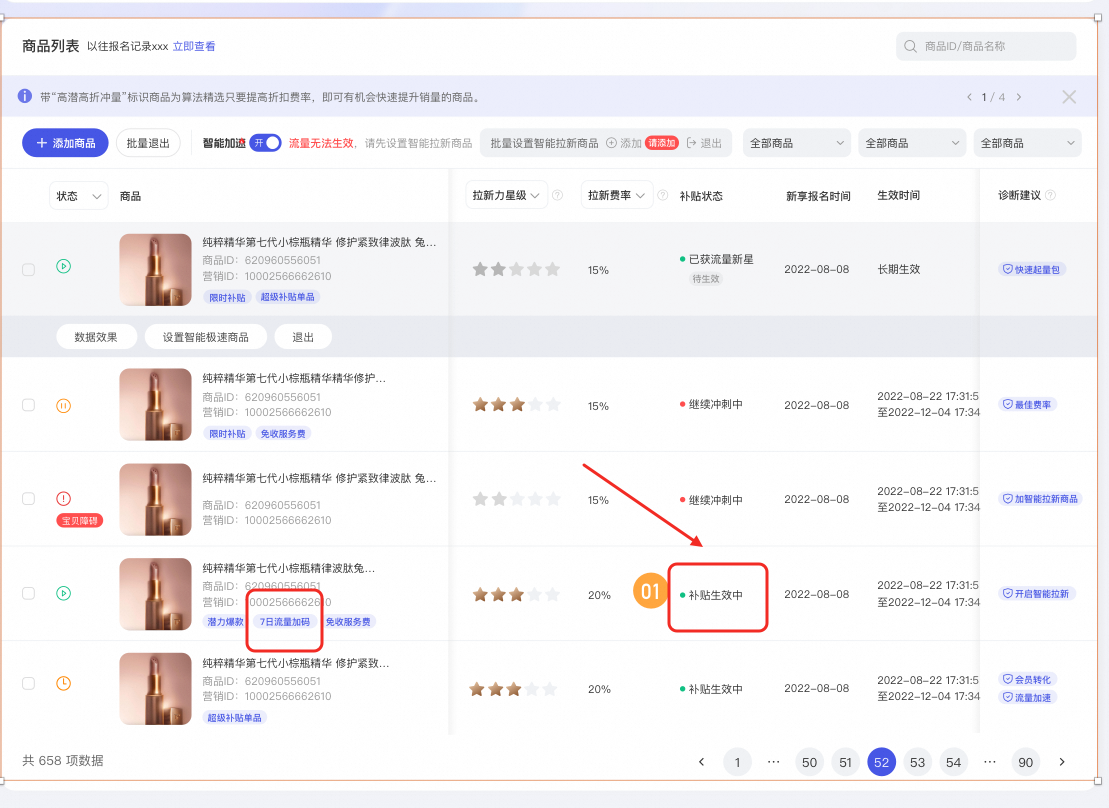Image resolution: width=1109 pixels, height=808 pixels.
Task: Click the 开启智能拉新 suggestion tag
Action: coord(1036,594)
